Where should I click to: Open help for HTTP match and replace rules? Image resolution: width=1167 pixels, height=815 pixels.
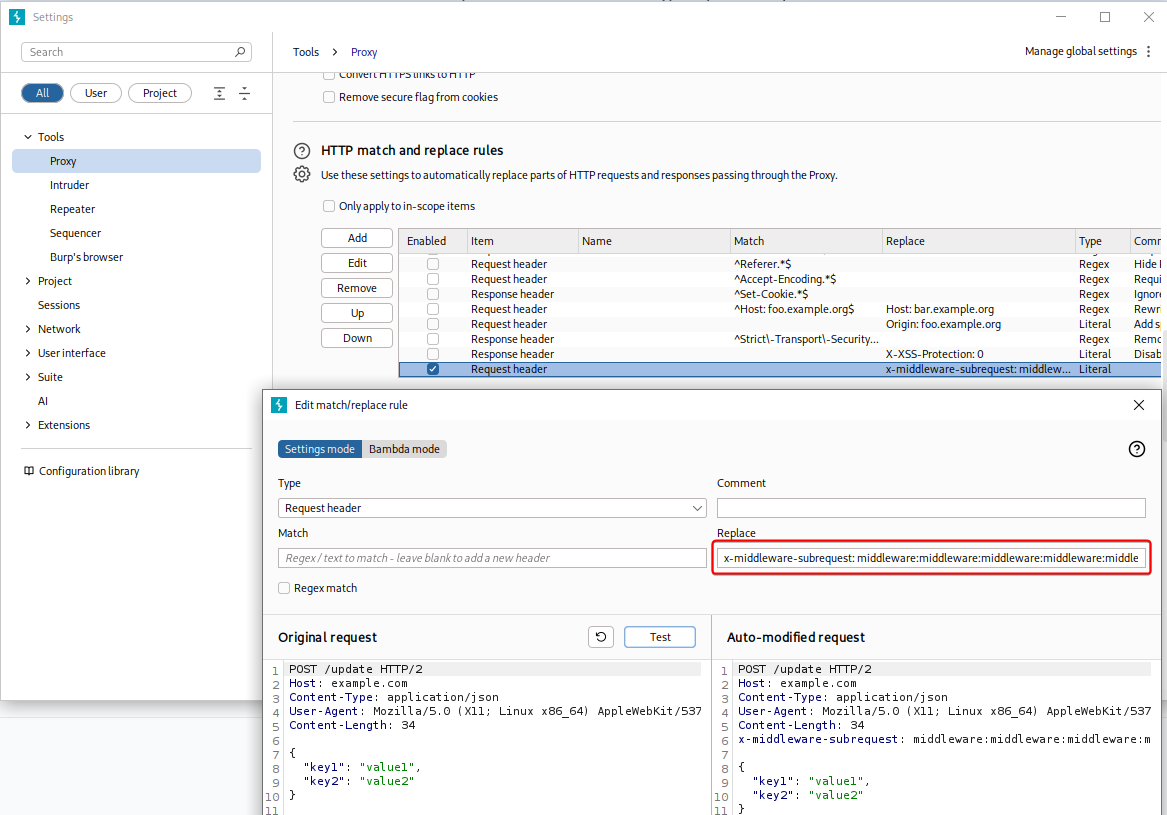[x=302, y=151]
